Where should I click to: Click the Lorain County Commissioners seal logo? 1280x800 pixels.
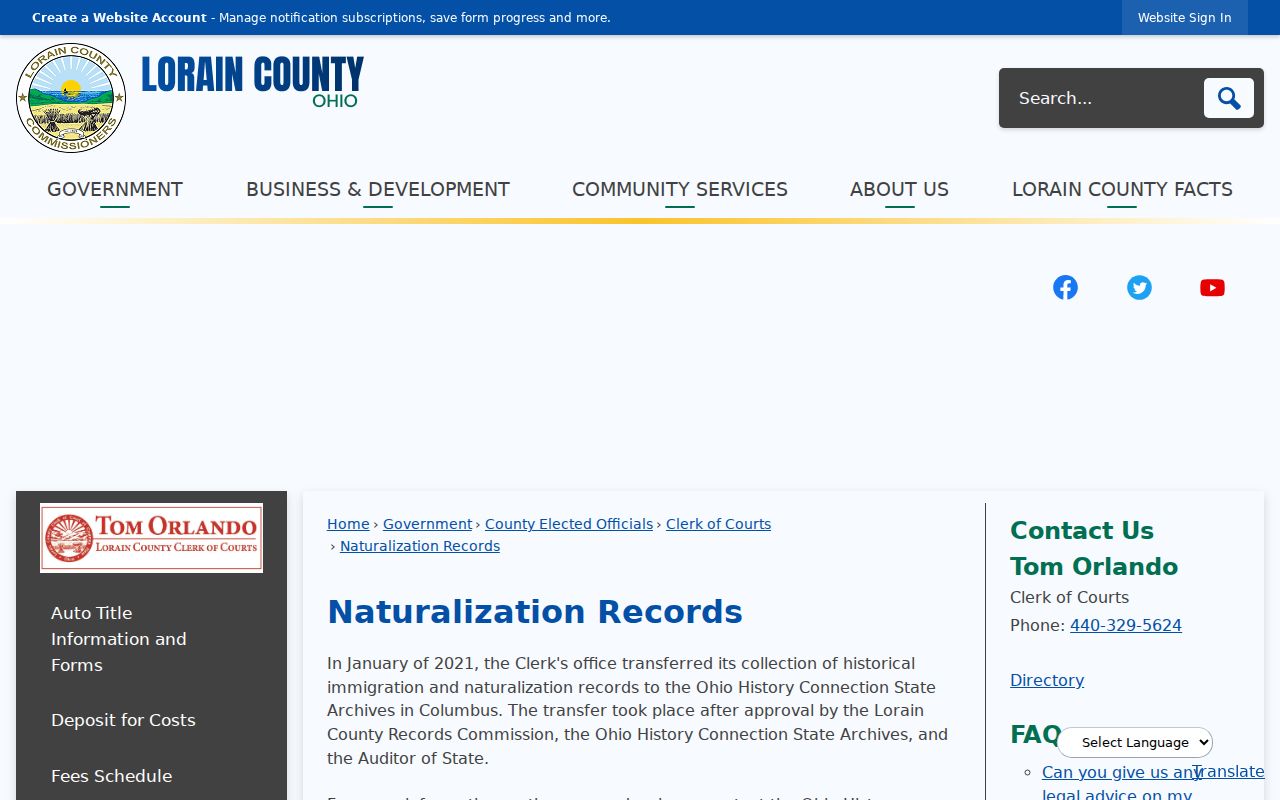[71, 98]
